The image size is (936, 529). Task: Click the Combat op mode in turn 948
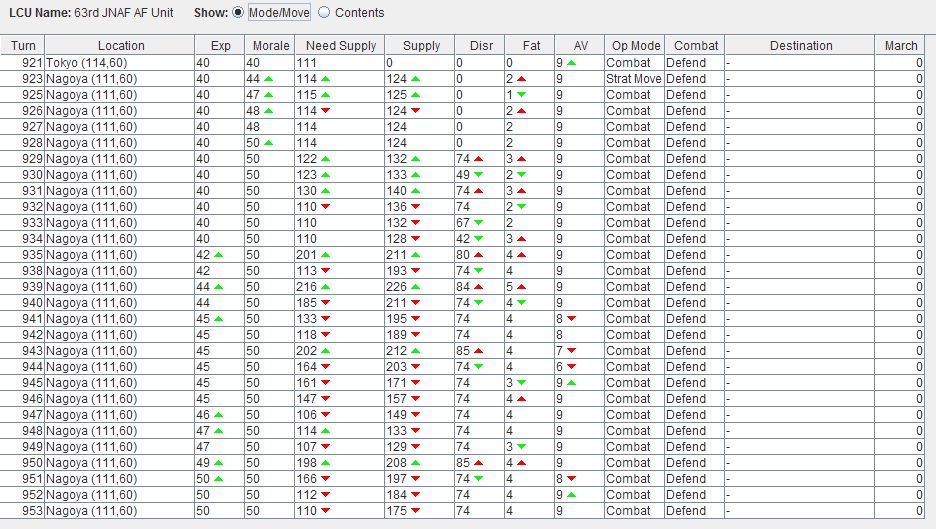[635, 431]
